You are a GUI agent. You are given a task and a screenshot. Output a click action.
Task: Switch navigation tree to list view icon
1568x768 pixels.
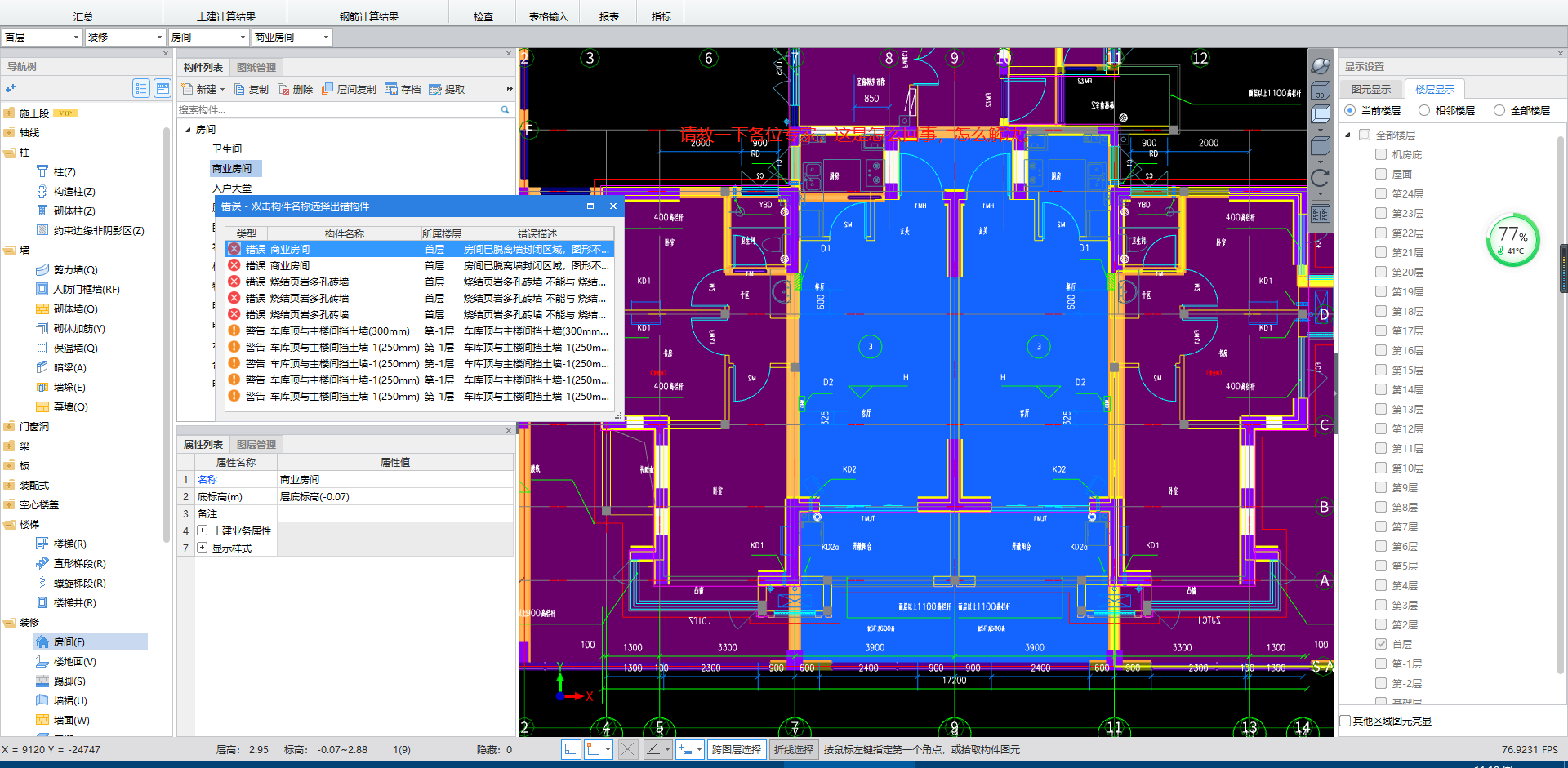pyautogui.click(x=141, y=88)
